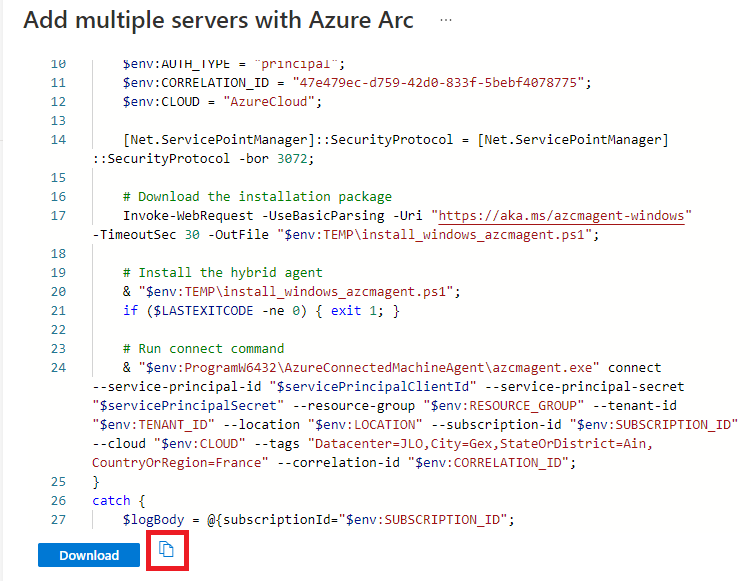The width and height of the screenshot is (751, 581).
Task: Click line number 24 in the gutter
Action: (x=58, y=367)
